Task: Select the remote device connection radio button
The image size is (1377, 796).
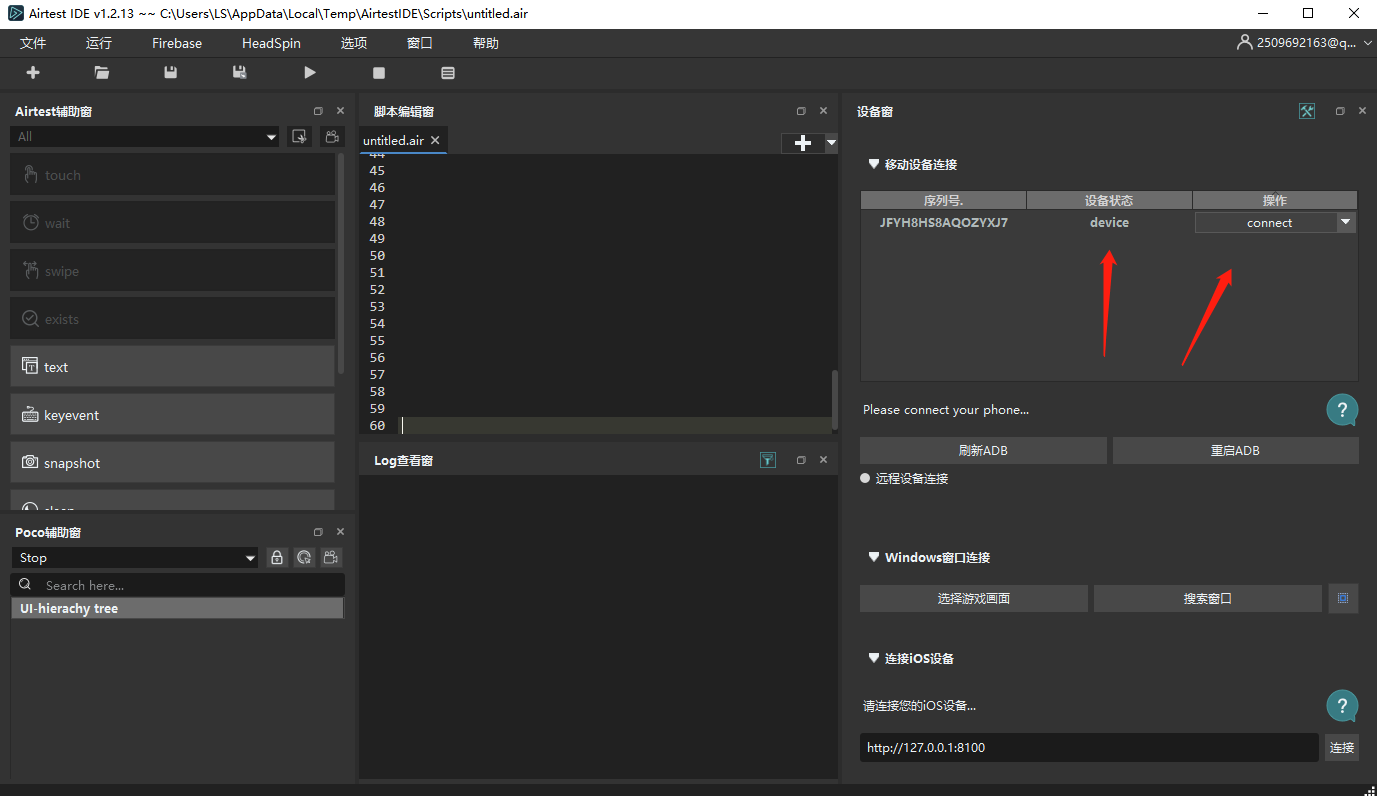Action: click(x=866, y=479)
